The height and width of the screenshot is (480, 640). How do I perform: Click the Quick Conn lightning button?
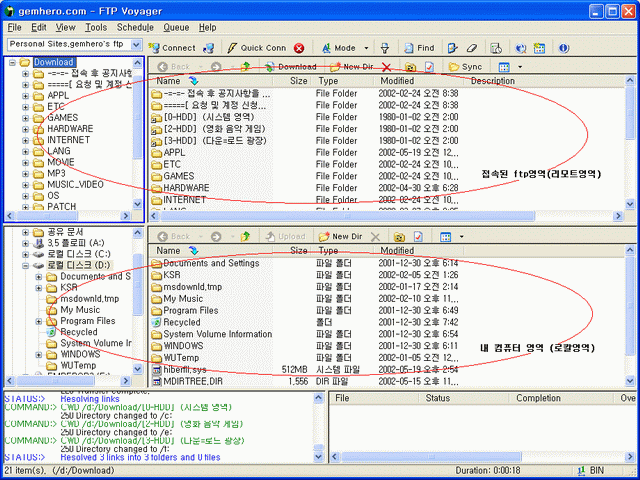click(257, 48)
